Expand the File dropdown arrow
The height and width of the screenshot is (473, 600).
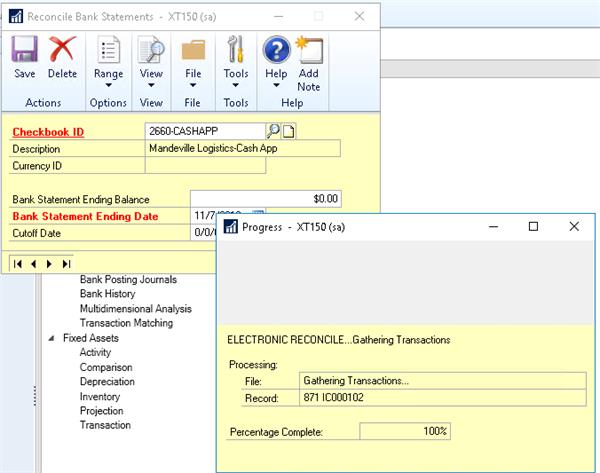pyautogui.click(x=193, y=85)
